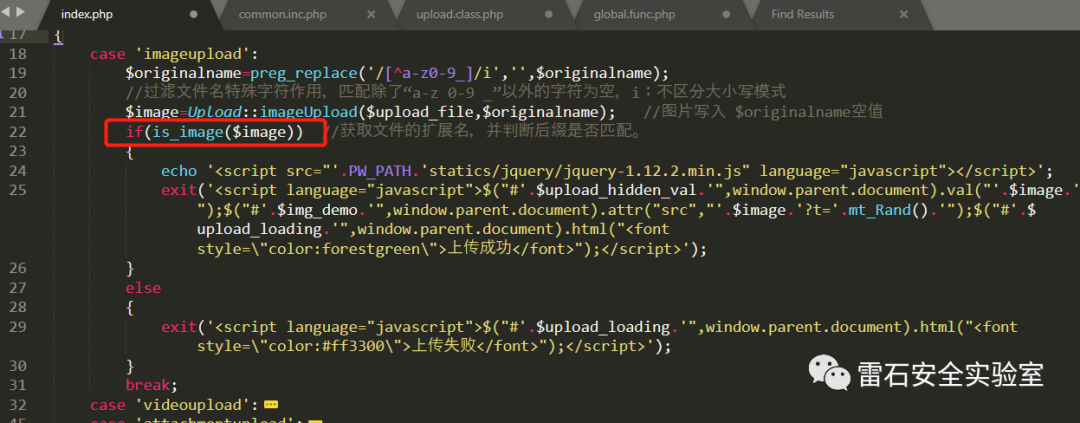
Task: Switch to the upload.class.php tab
Action: 459,14
